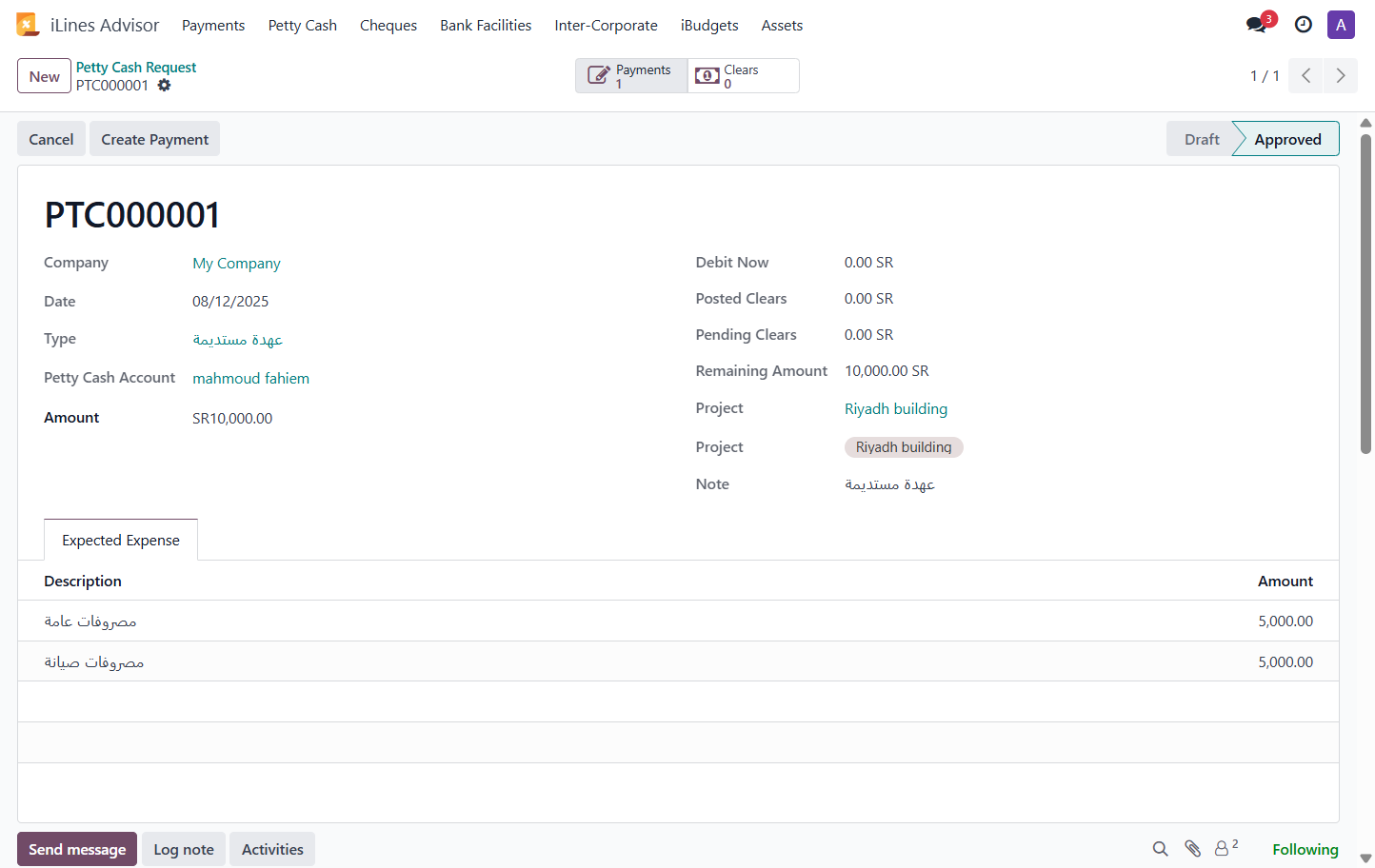
Task: Select the Approved status stage
Action: 1287,139
